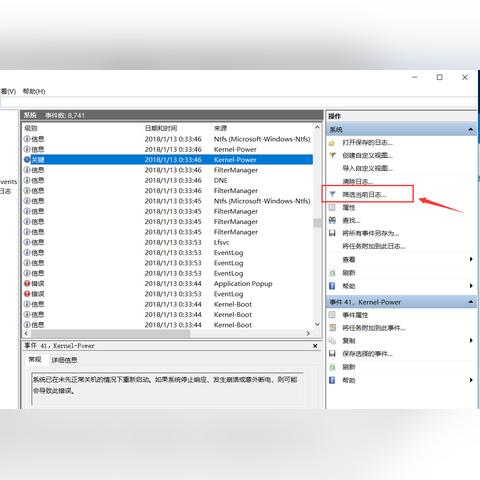Select the 常规 tab

pos(35,359)
